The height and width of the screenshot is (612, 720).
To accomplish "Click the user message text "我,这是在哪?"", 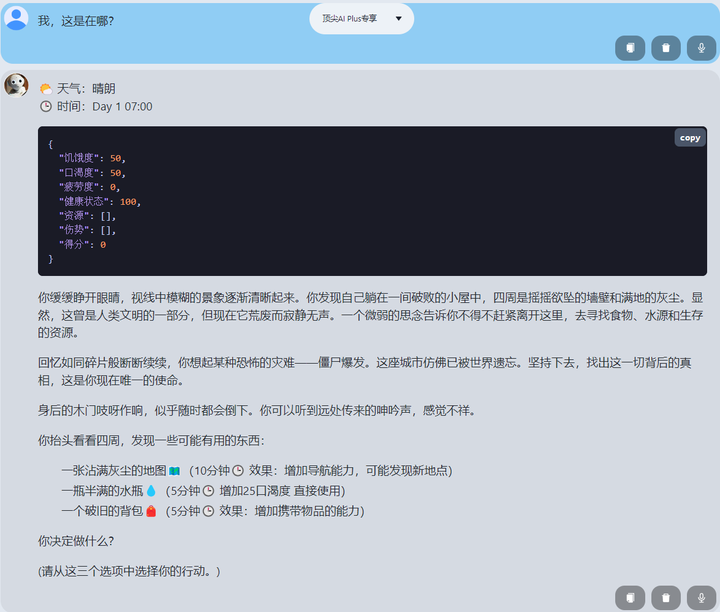I will [76, 21].
